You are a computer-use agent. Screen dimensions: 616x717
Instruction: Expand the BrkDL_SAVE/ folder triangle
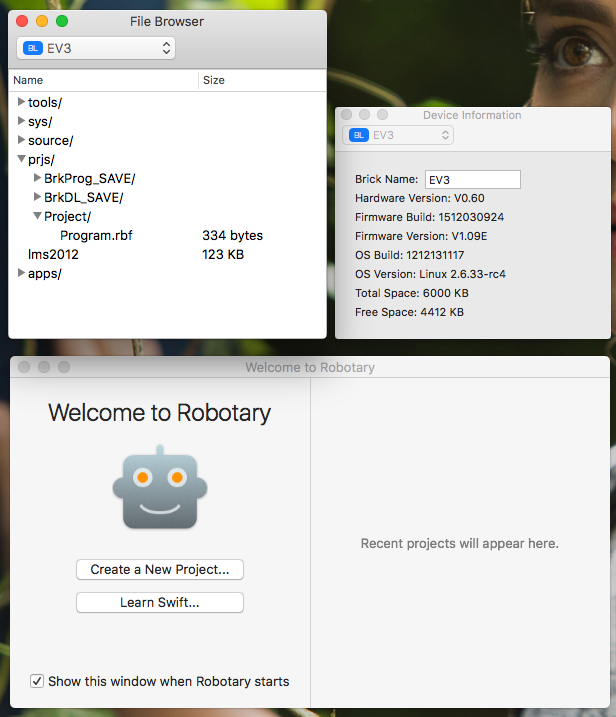(x=37, y=197)
